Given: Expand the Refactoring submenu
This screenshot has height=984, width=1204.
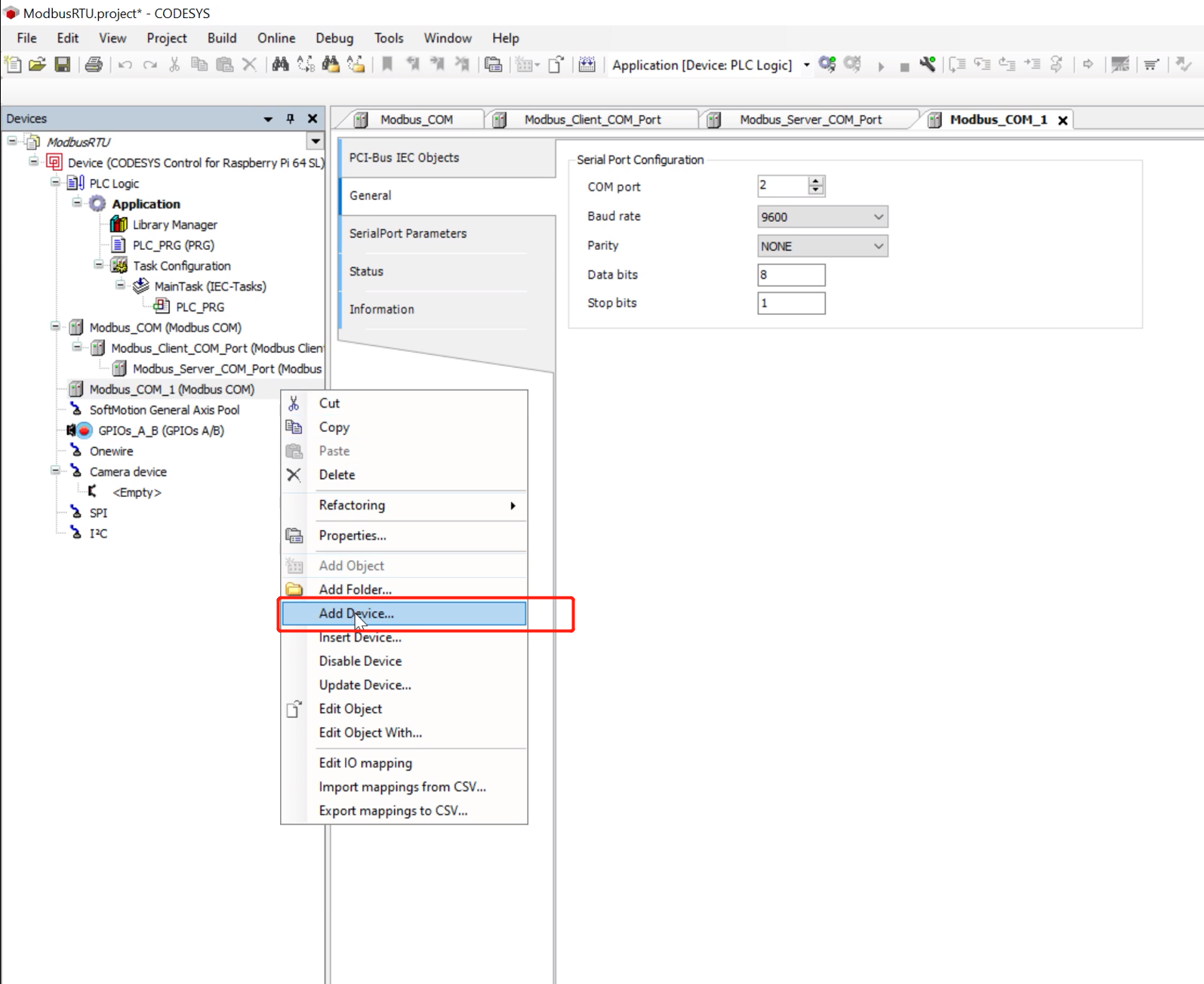Looking at the screenshot, I should click(404, 505).
